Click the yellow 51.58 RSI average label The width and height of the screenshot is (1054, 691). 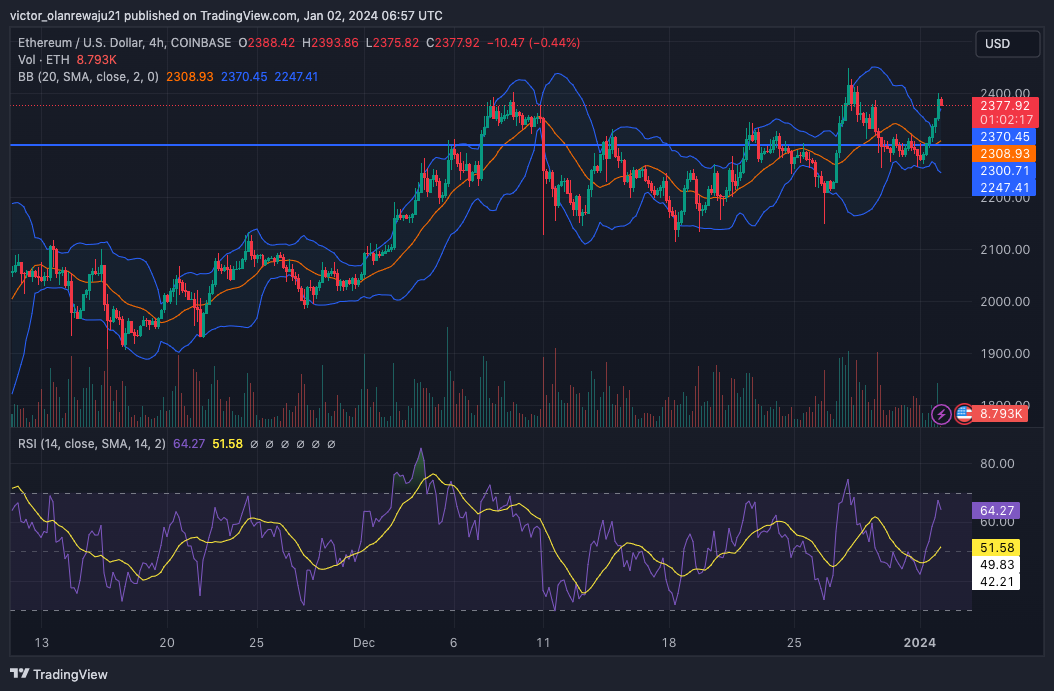tap(996, 548)
